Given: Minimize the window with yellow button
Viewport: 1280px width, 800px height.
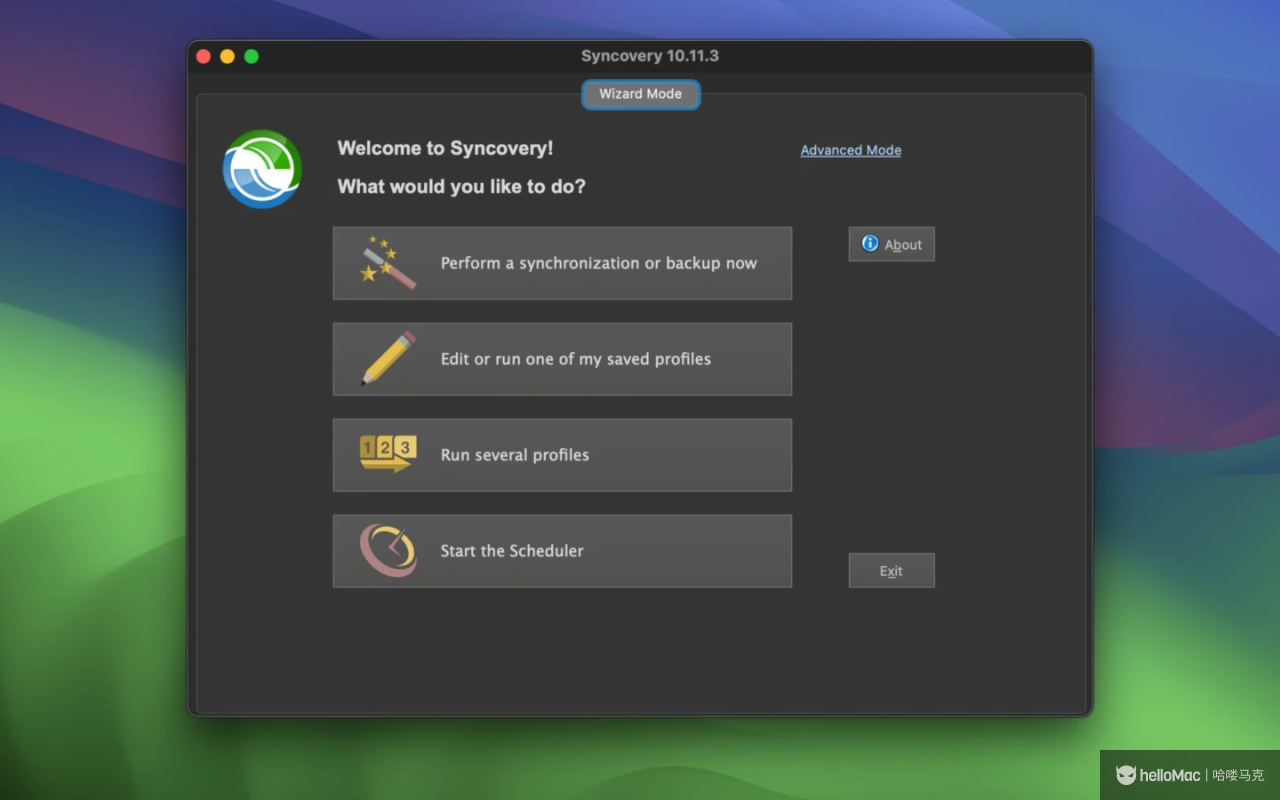Looking at the screenshot, I should [x=227, y=56].
